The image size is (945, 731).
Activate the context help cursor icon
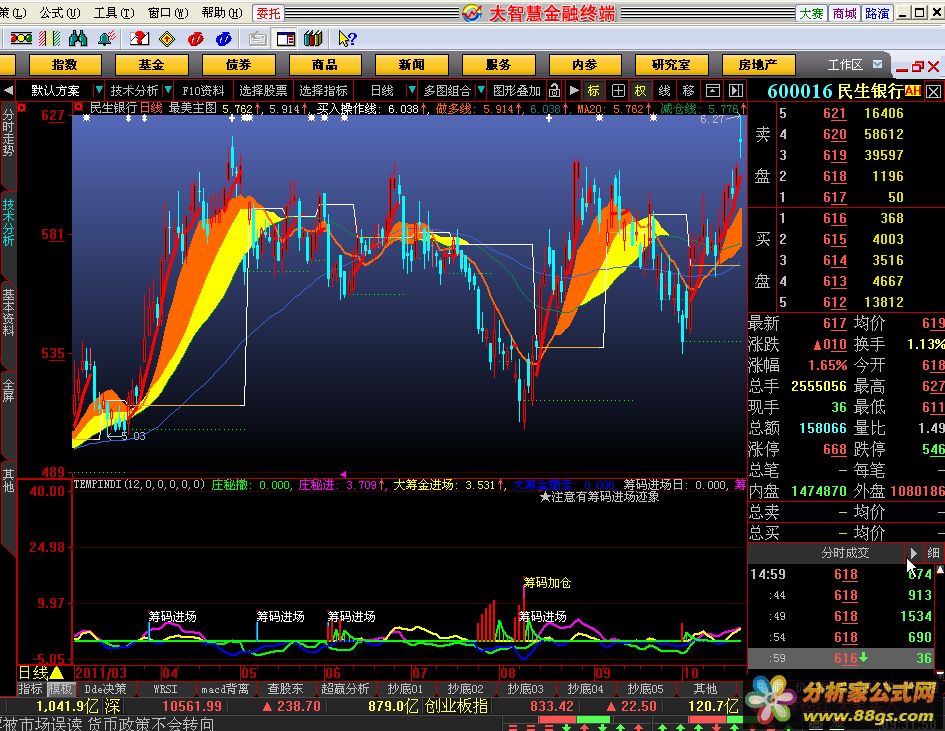[347, 39]
